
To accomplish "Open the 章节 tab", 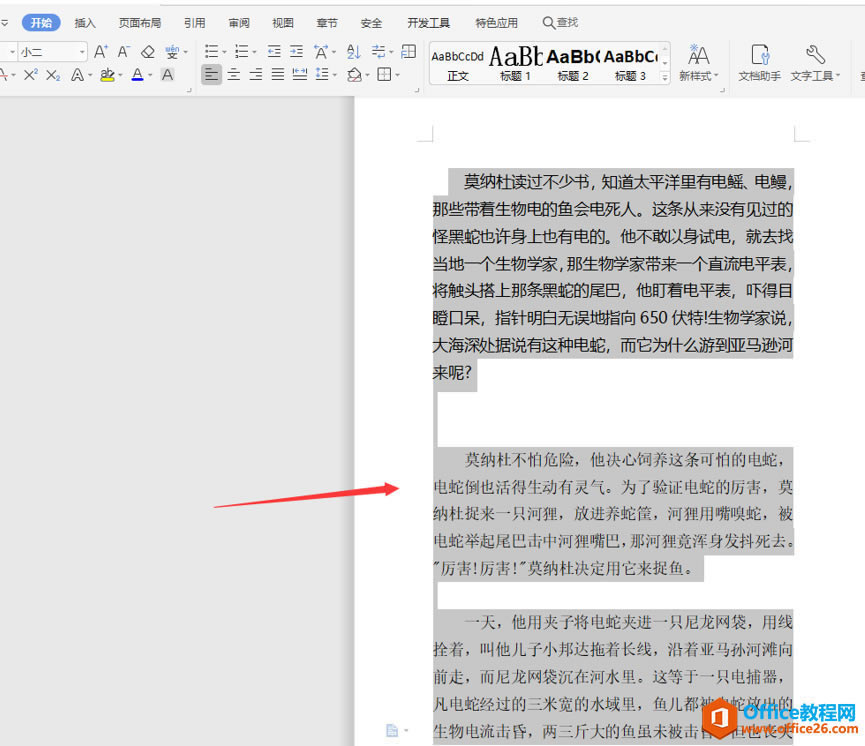I will coord(327,23).
